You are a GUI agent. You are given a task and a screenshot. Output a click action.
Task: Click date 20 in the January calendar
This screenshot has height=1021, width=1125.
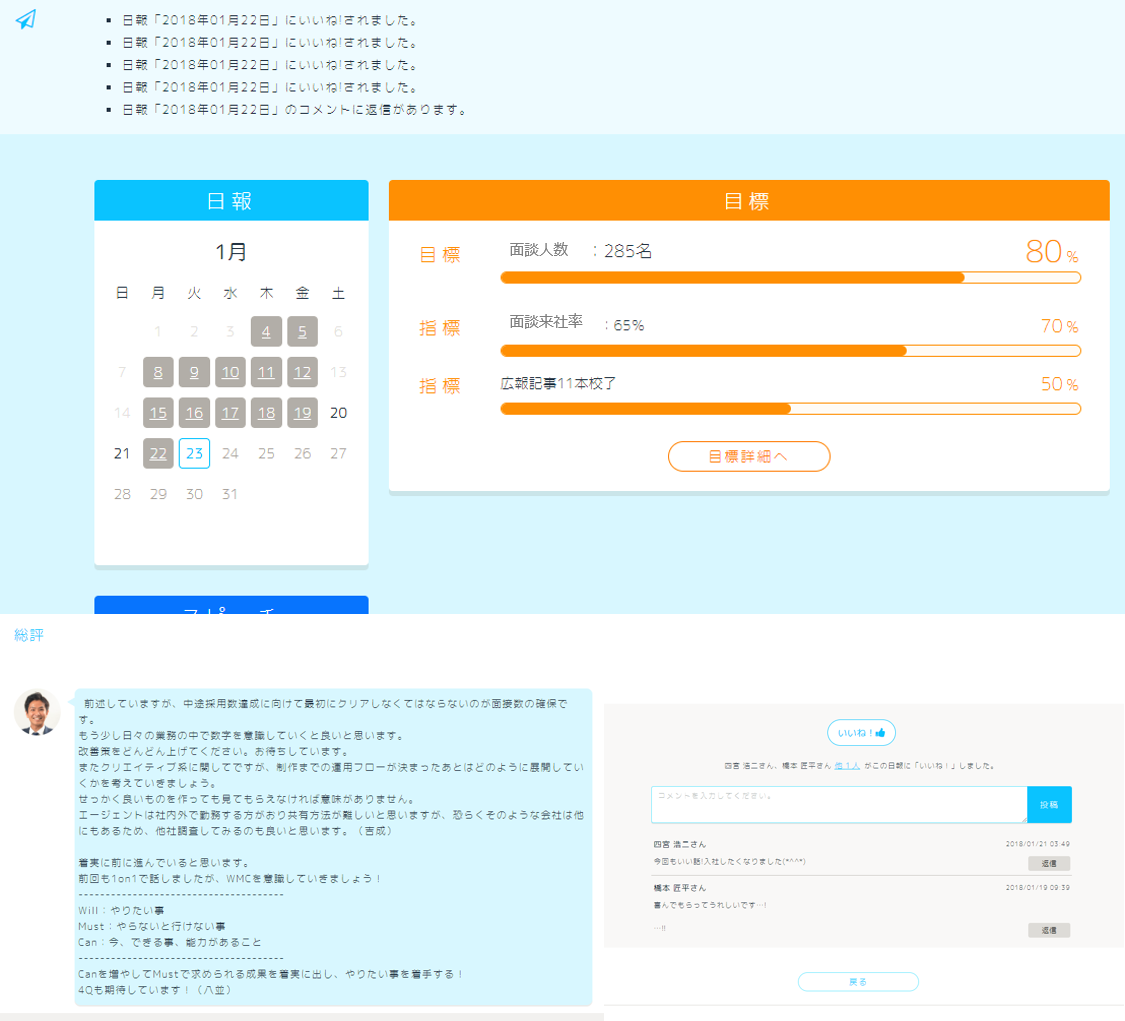pyautogui.click(x=339, y=413)
